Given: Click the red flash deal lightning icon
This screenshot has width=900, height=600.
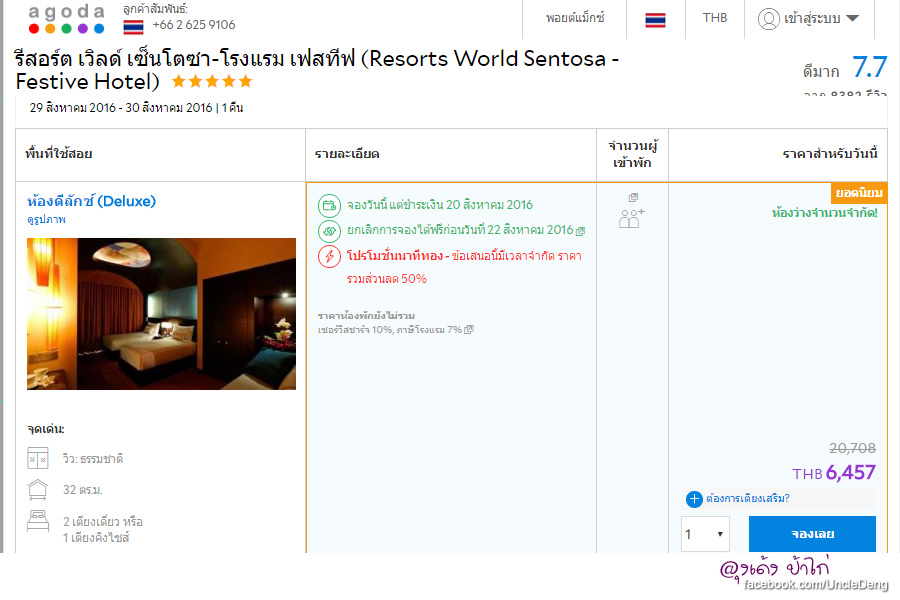Looking at the screenshot, I should pyautogui.click(x=329, y=256).
